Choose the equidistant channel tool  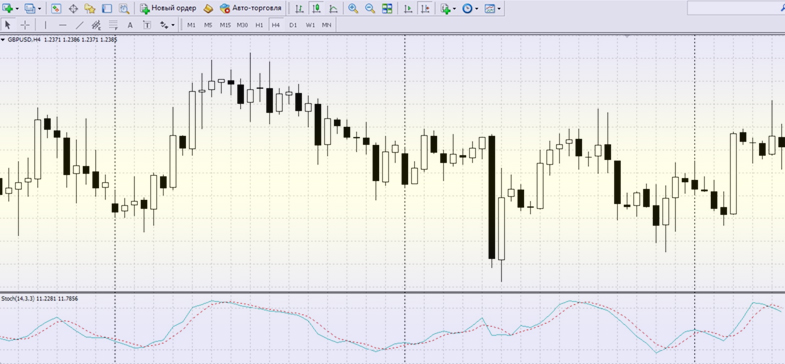point(96,25)
